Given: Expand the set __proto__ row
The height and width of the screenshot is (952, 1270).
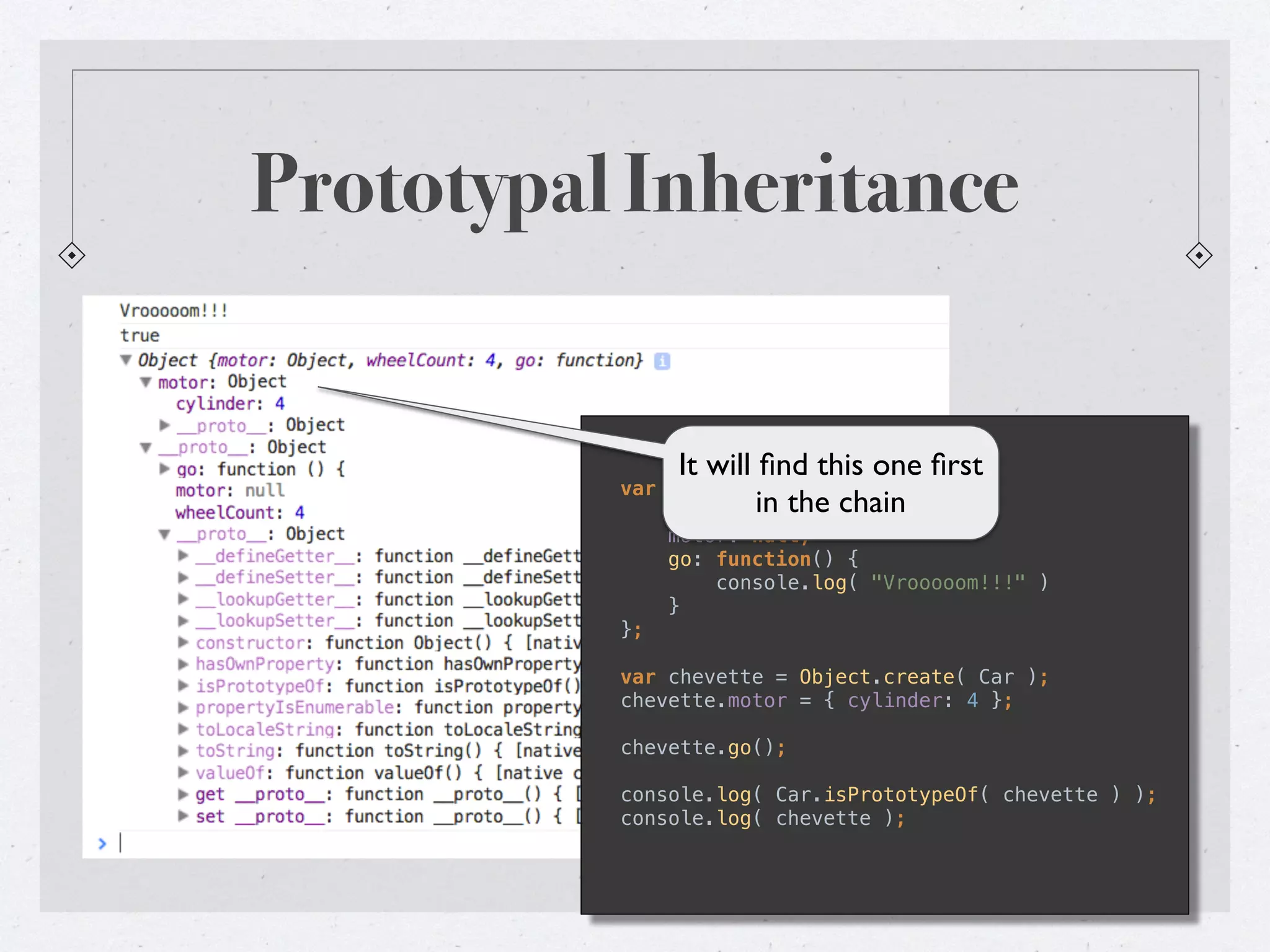Looking at the screenshot, I should [184, 816].
